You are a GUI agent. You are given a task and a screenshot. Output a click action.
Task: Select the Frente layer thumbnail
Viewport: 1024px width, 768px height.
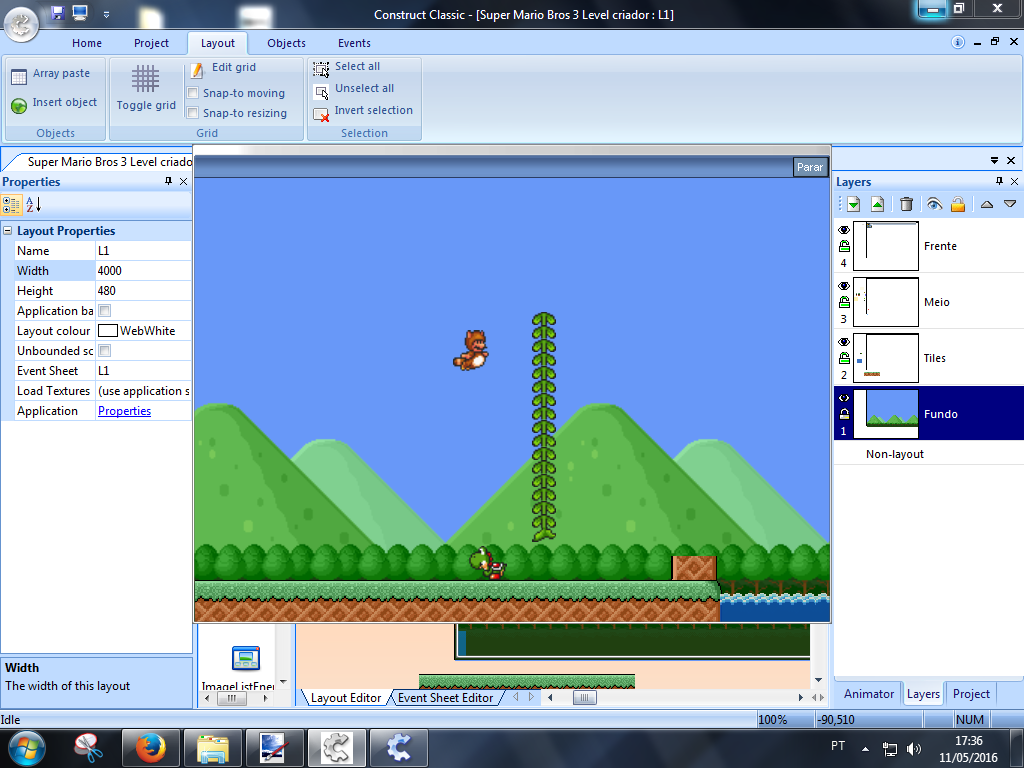coord(886,246)
